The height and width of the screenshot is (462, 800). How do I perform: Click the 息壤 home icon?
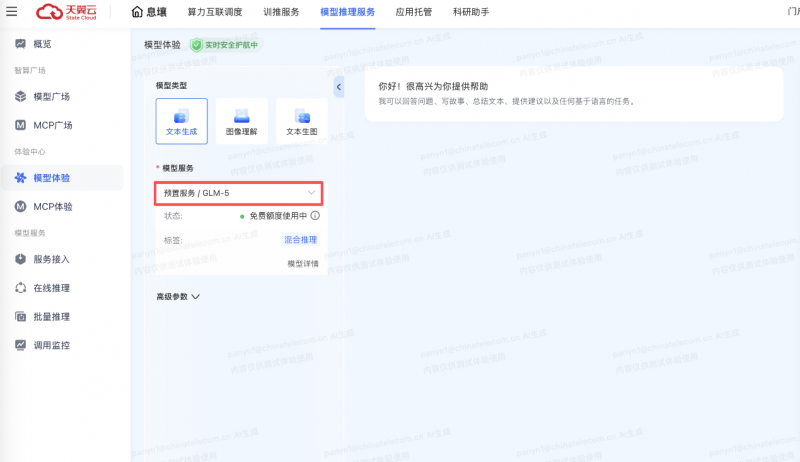click(137, 12)
